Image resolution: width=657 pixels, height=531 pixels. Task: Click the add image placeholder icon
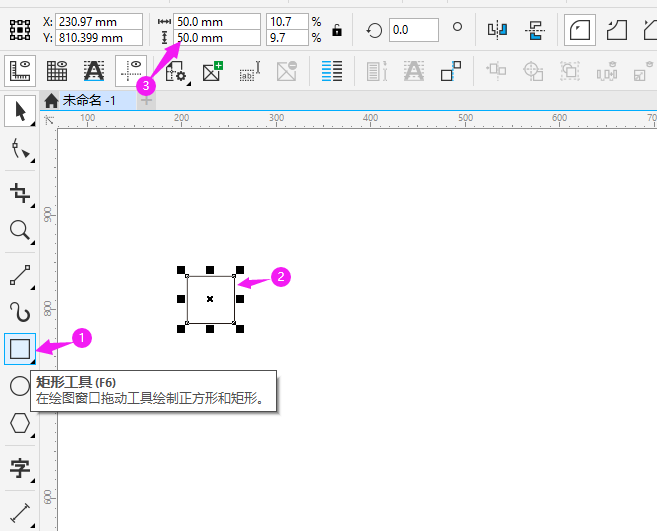coord(213,71)
